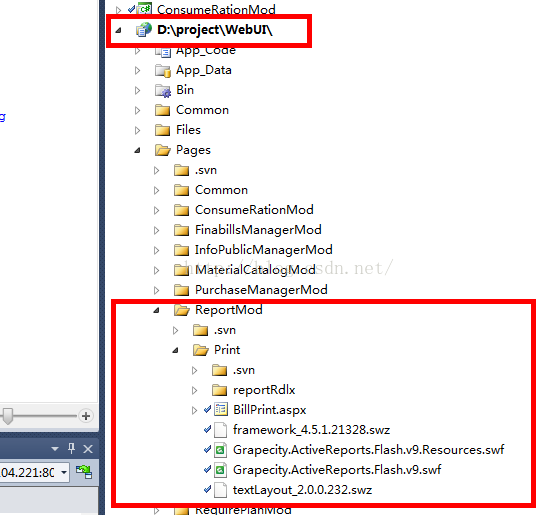Click the ReportMod open folder icon

[x=182, y=310]
